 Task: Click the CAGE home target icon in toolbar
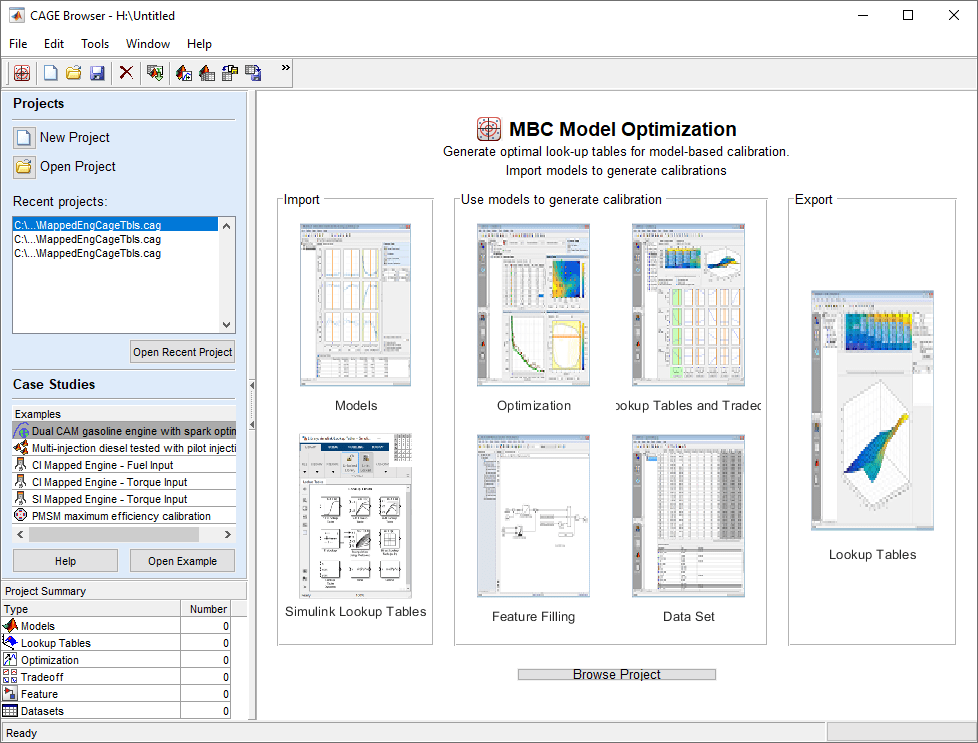[x=22, y=73]
